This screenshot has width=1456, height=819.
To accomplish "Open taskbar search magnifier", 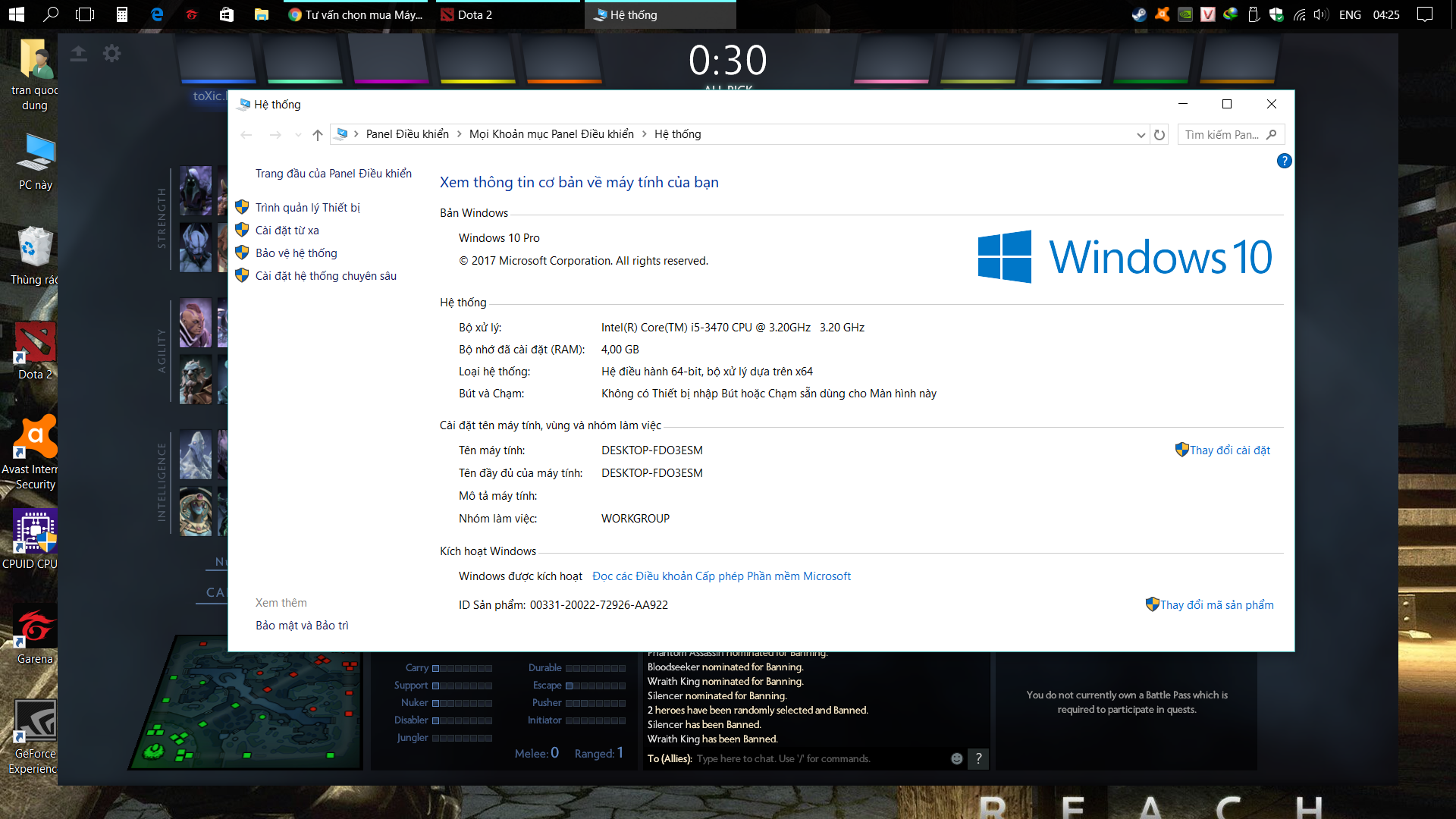I will [x=51, y=14].
